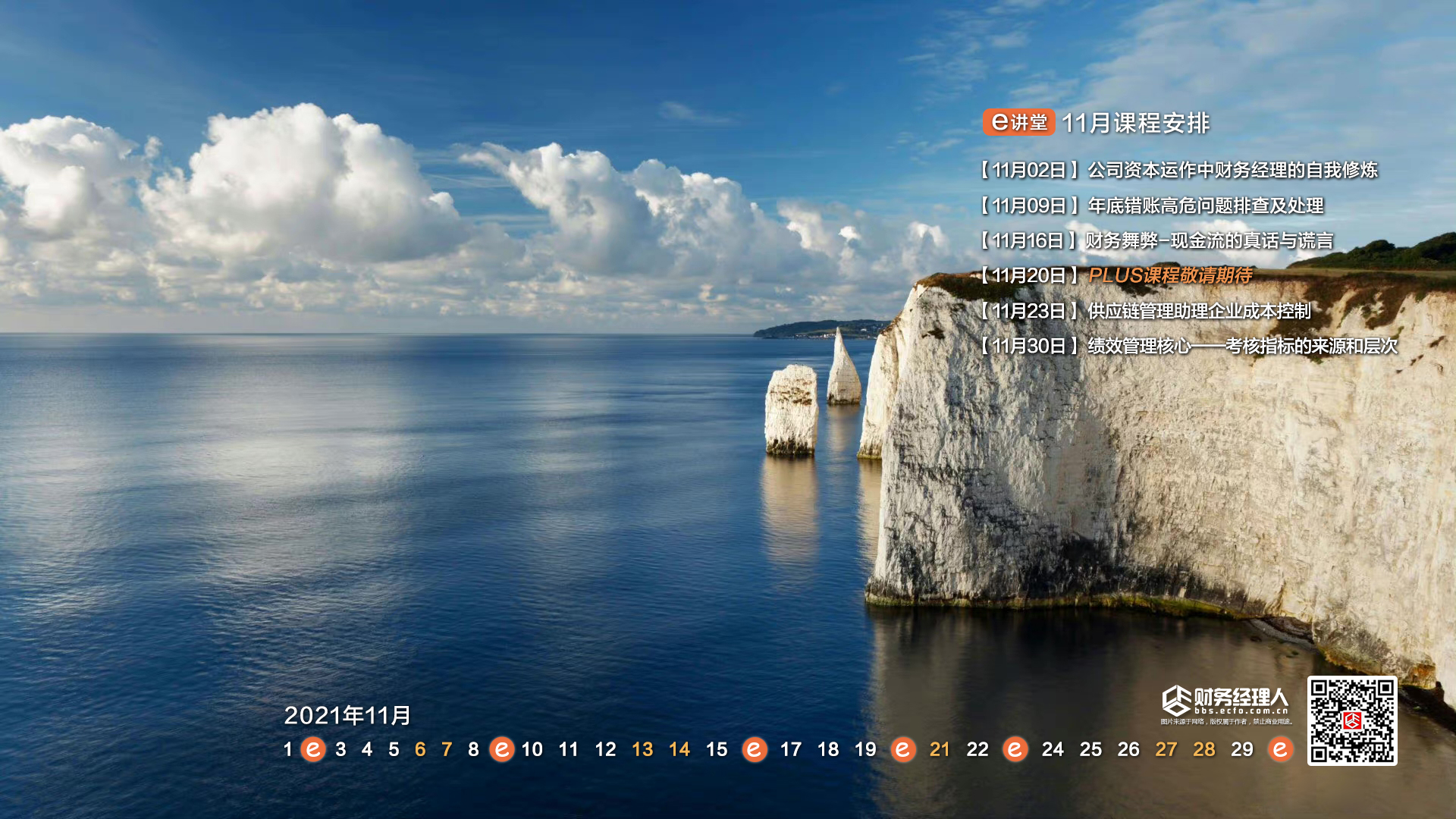Click calendar date 25

pyautogui.click(x=1090, y=749)
